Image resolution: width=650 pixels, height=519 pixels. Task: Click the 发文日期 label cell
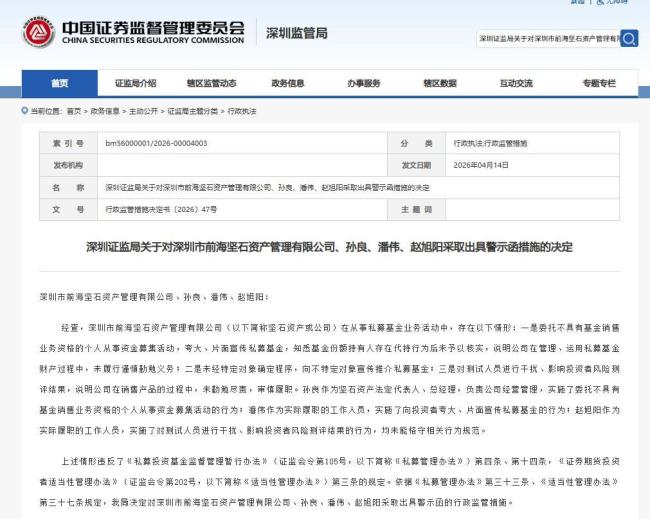417,165
